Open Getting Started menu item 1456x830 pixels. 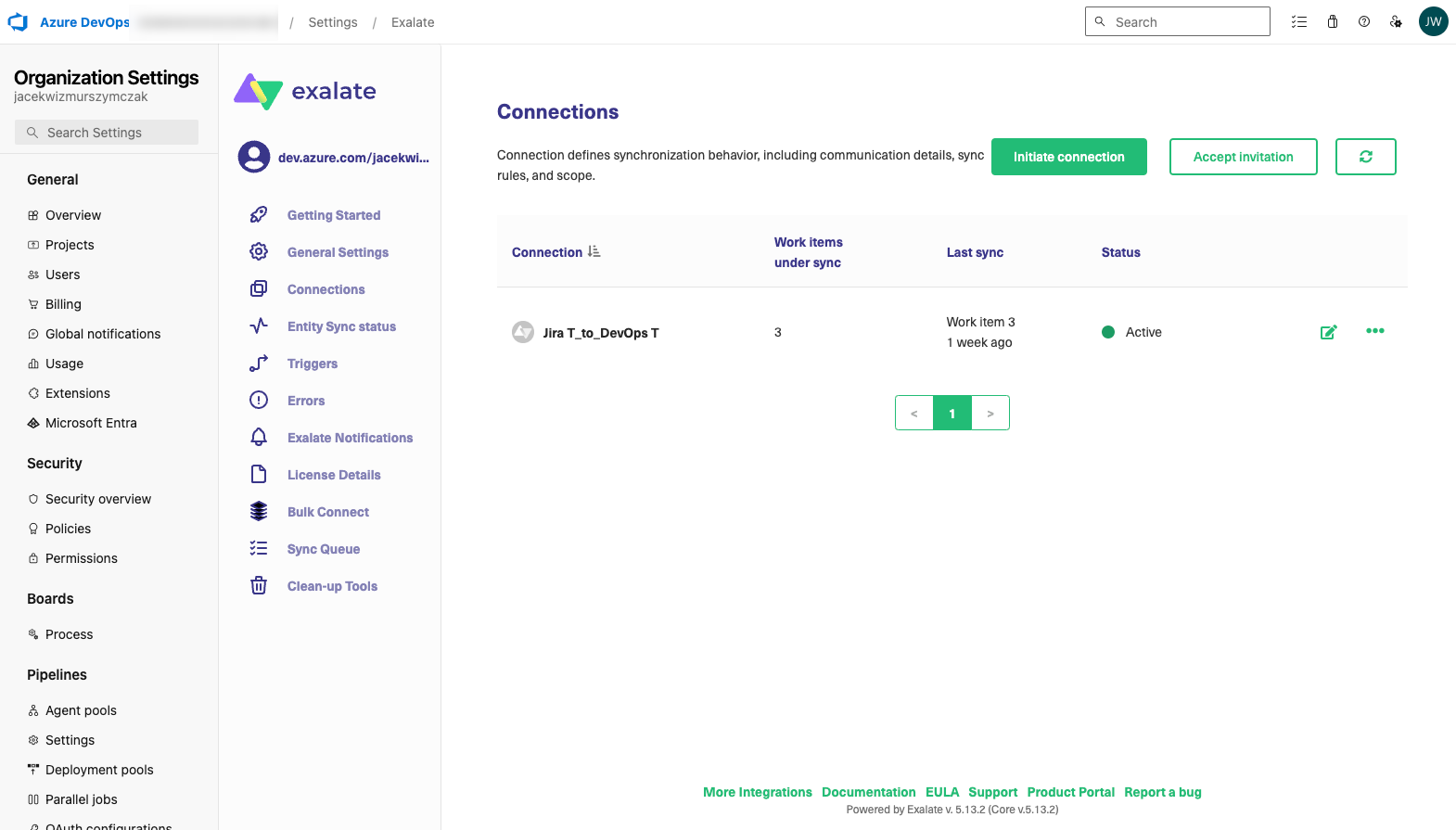[x=334, y=215]
